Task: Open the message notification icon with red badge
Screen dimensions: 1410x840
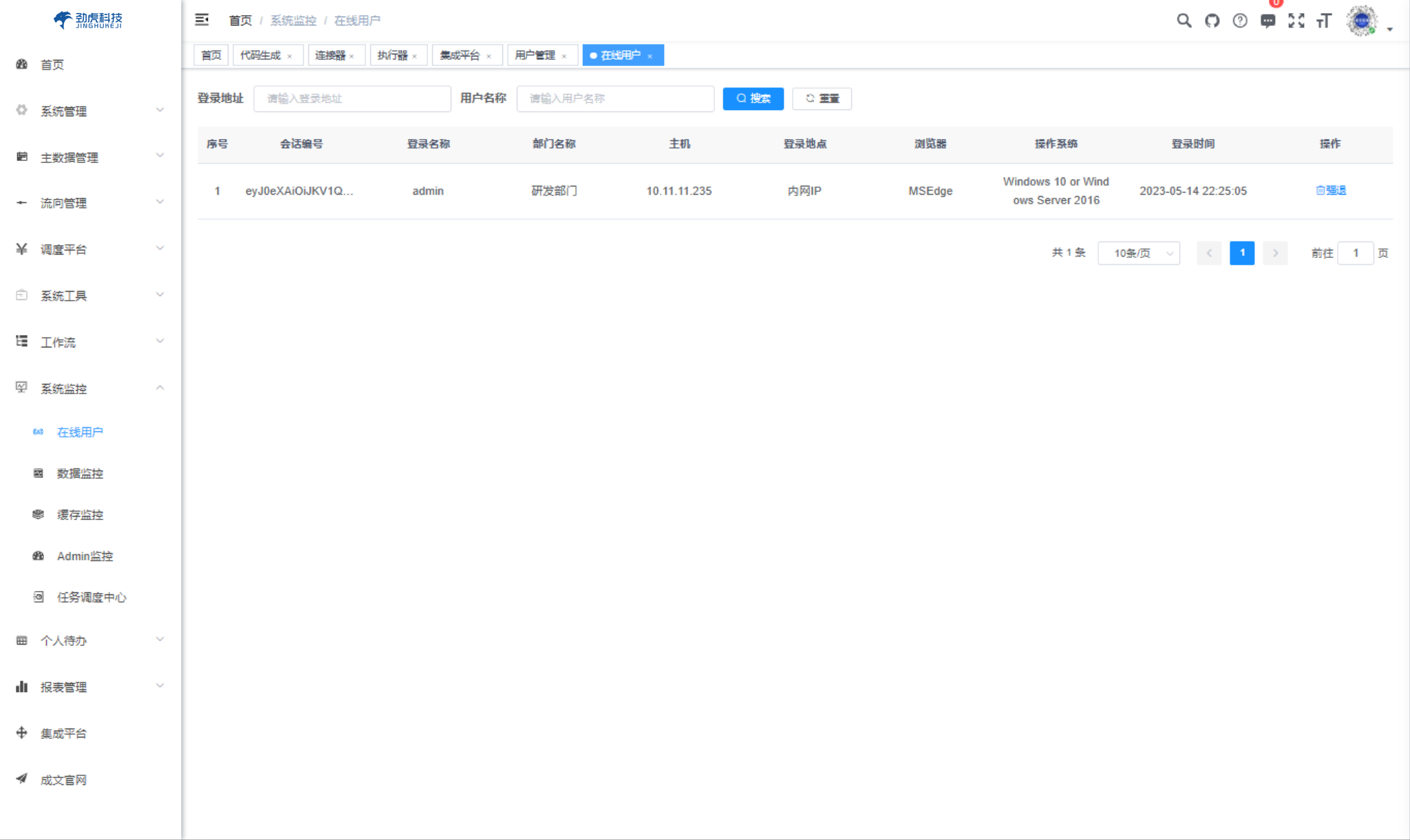Action: [1268, 21]
